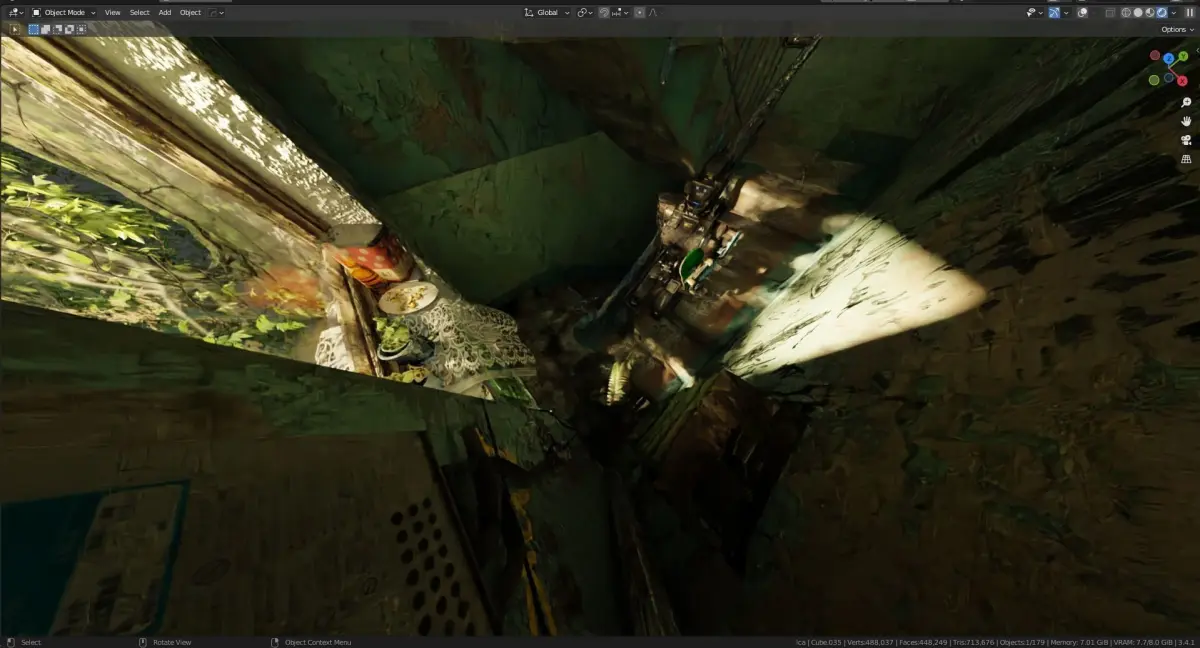Click the Cube.035 status text

coord(826,642)
